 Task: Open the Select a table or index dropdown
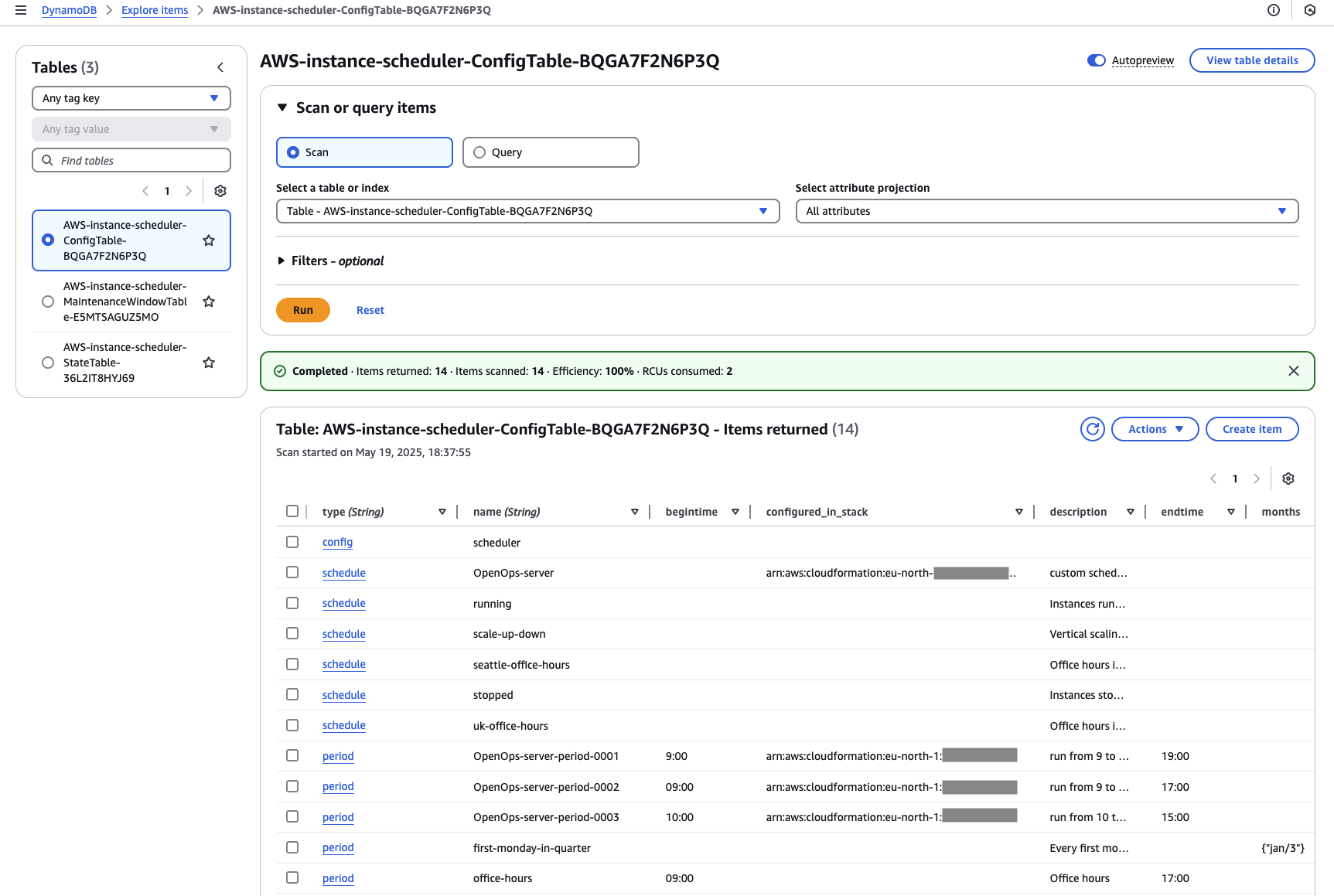click(527, 211)
